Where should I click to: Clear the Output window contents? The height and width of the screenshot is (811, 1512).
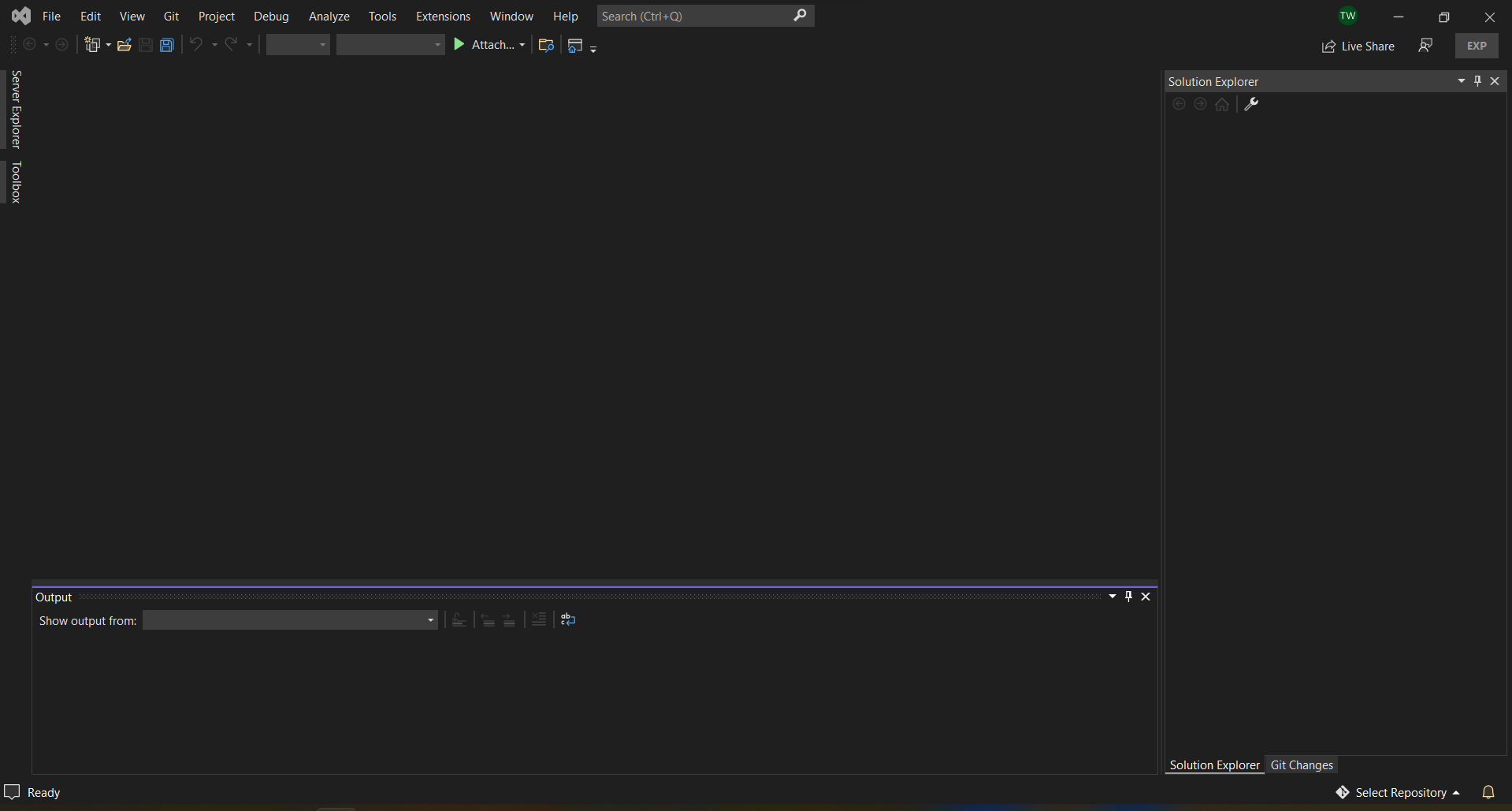(x=538, y=620)
